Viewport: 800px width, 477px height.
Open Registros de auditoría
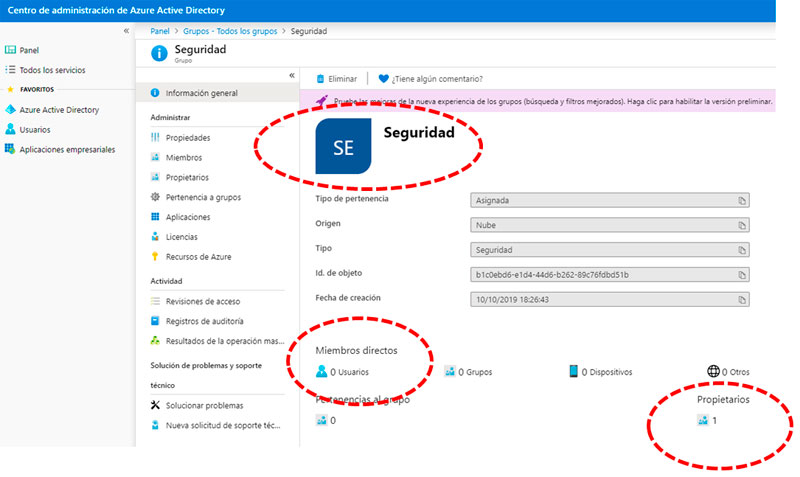205,321
